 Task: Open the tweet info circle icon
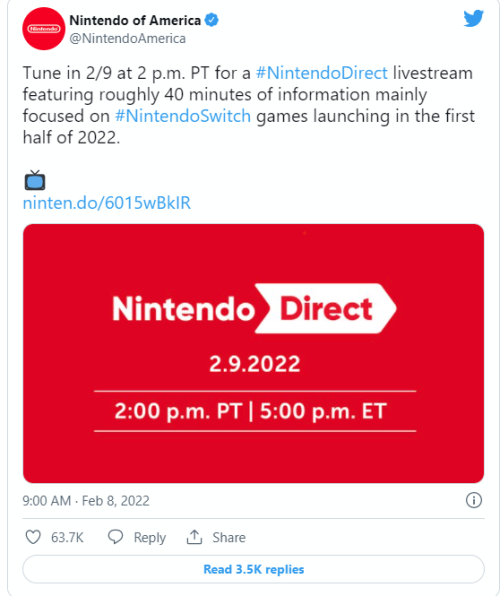474,500
